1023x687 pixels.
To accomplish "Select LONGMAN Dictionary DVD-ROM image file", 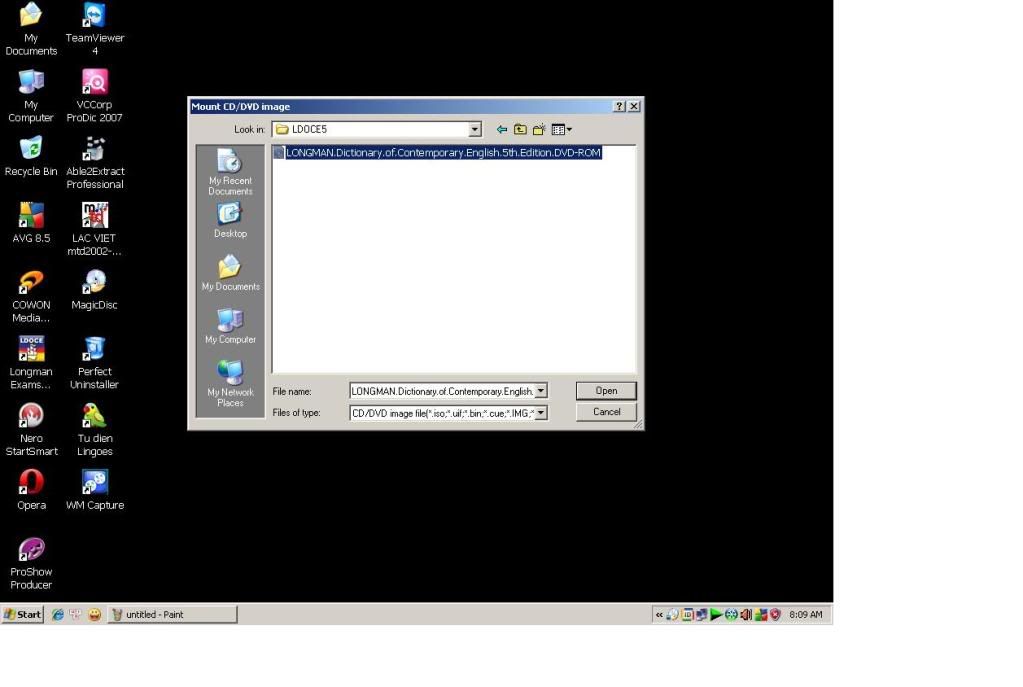I will [x=436, y=153].
